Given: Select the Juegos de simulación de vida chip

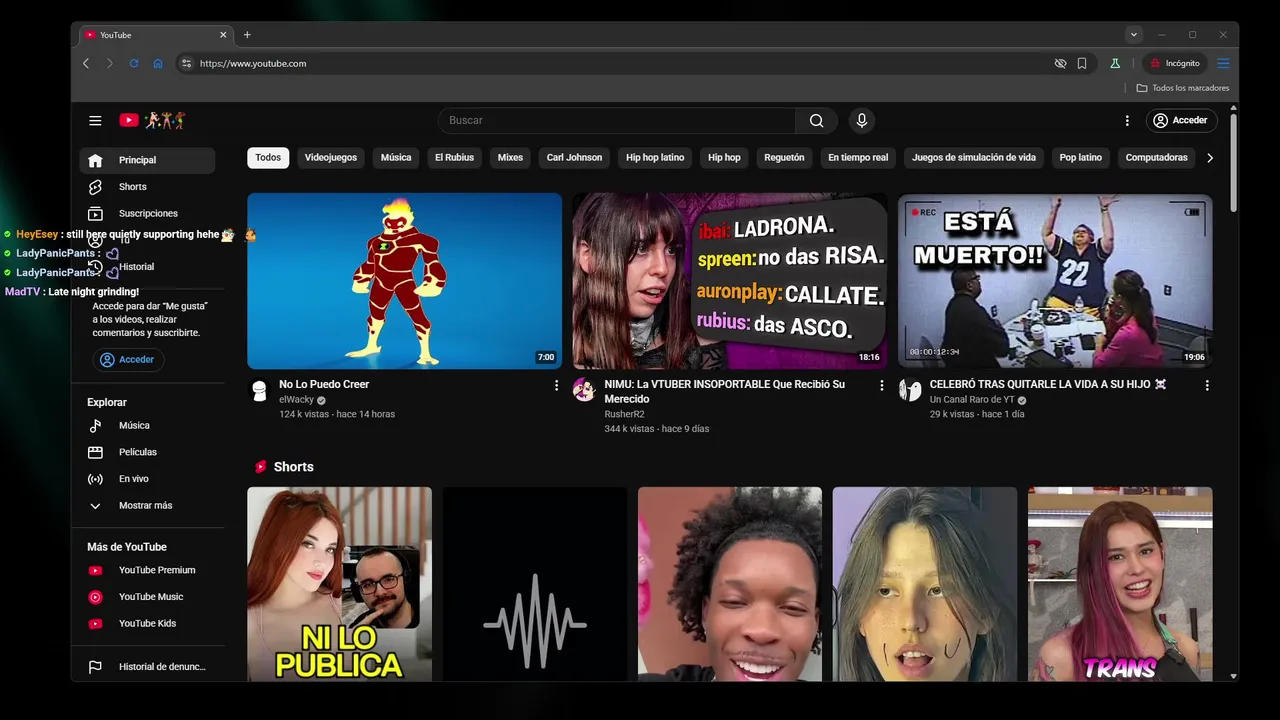Looking at the screenshot, I should coord(974,158).
